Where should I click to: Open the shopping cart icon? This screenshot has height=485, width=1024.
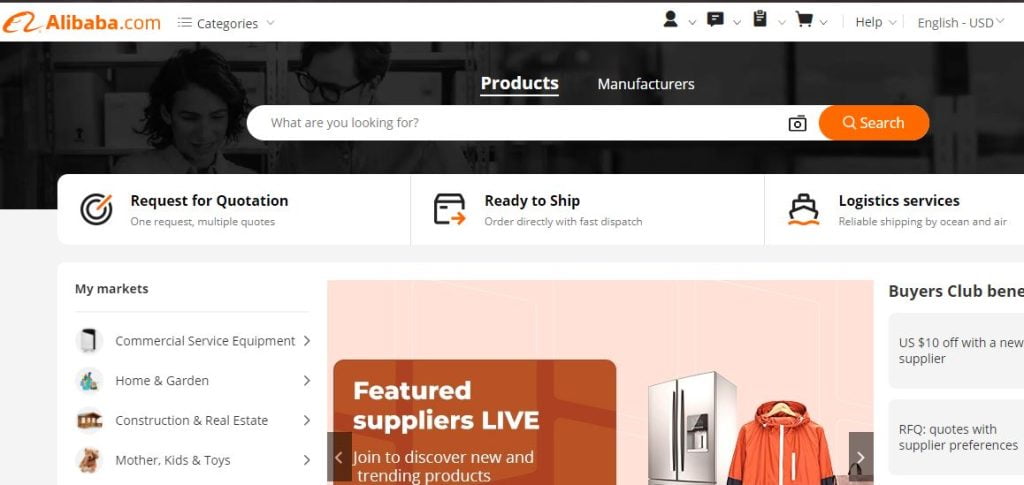coord(804,20)
